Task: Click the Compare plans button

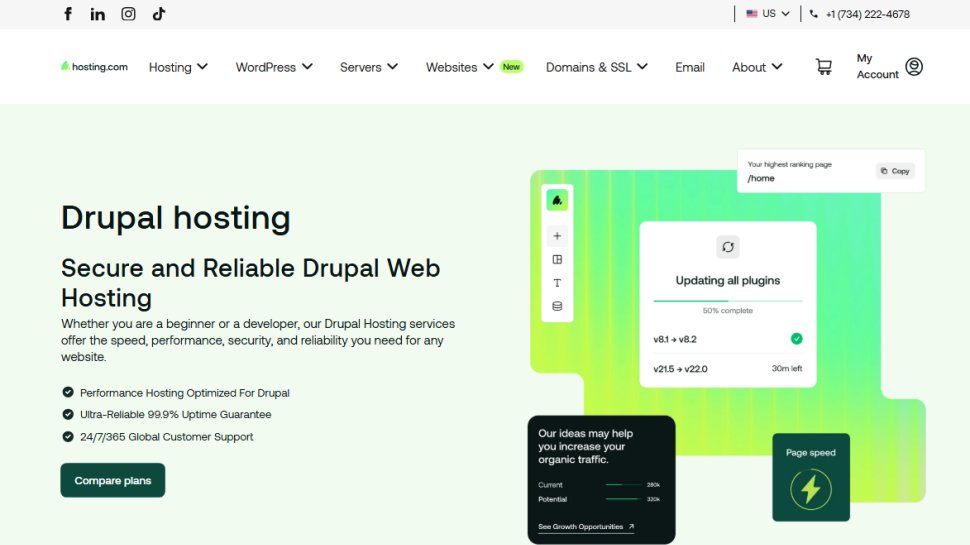Action: pos(113,480)
